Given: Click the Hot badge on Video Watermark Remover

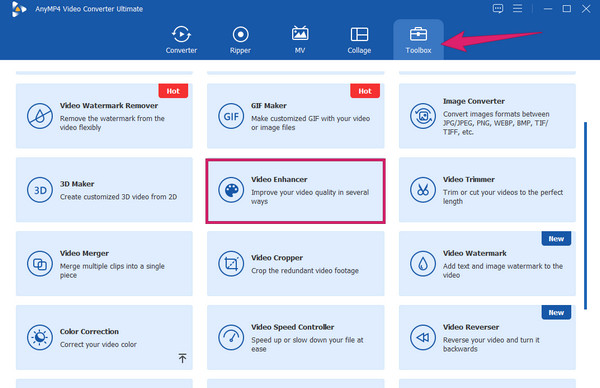Looking at the screenshot, I should [x=173, y=91].
